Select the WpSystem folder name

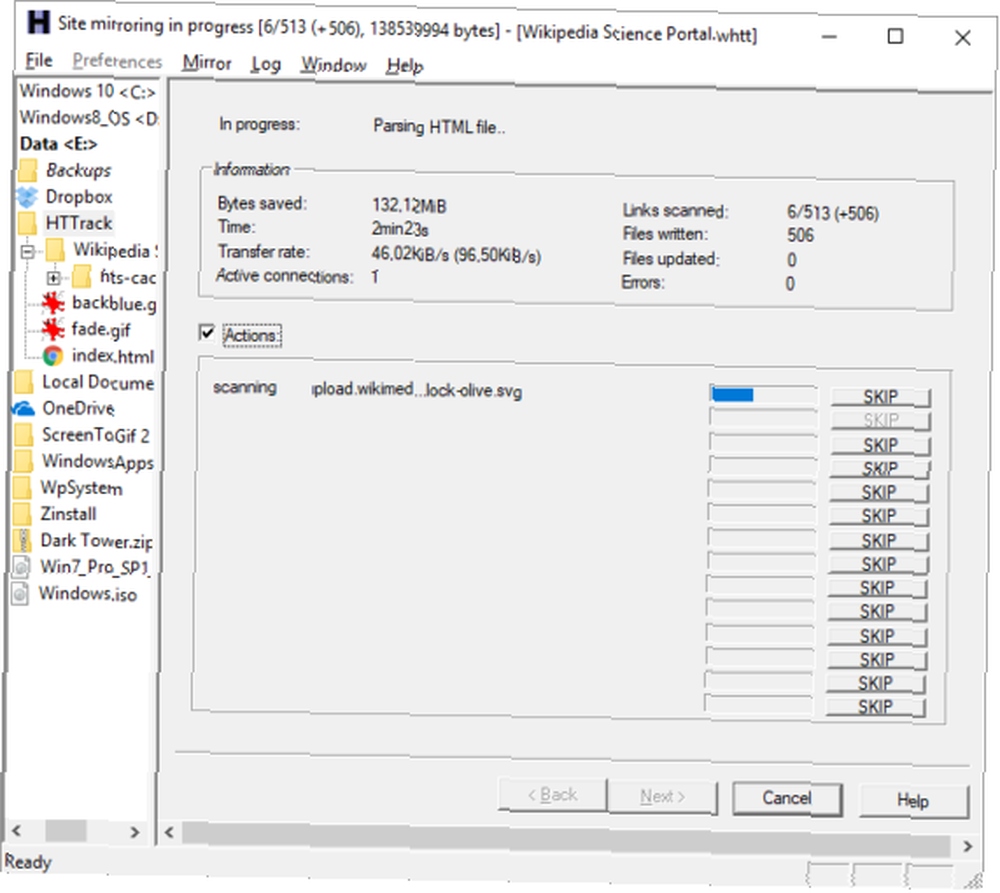82,488
